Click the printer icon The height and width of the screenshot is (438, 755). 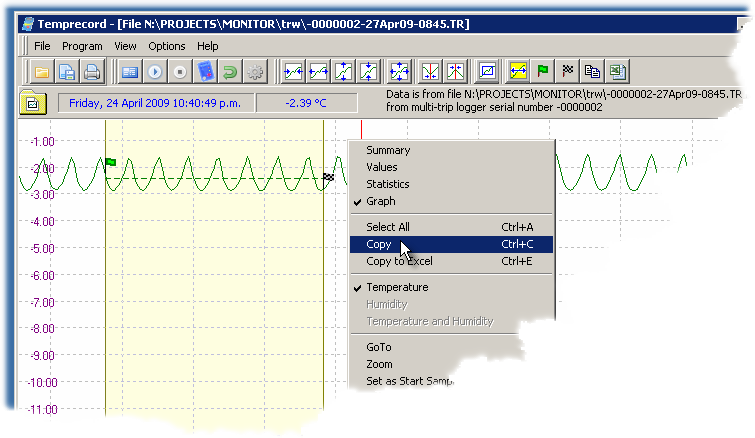coord(91,72)
